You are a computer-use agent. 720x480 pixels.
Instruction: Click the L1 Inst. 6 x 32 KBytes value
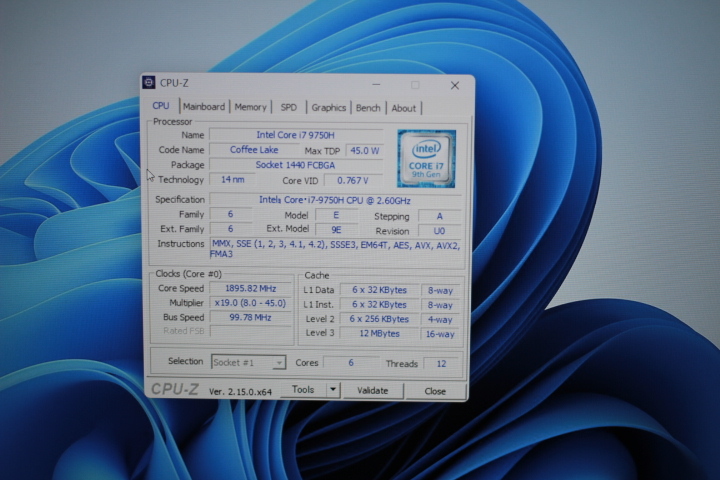pos(379,305)
